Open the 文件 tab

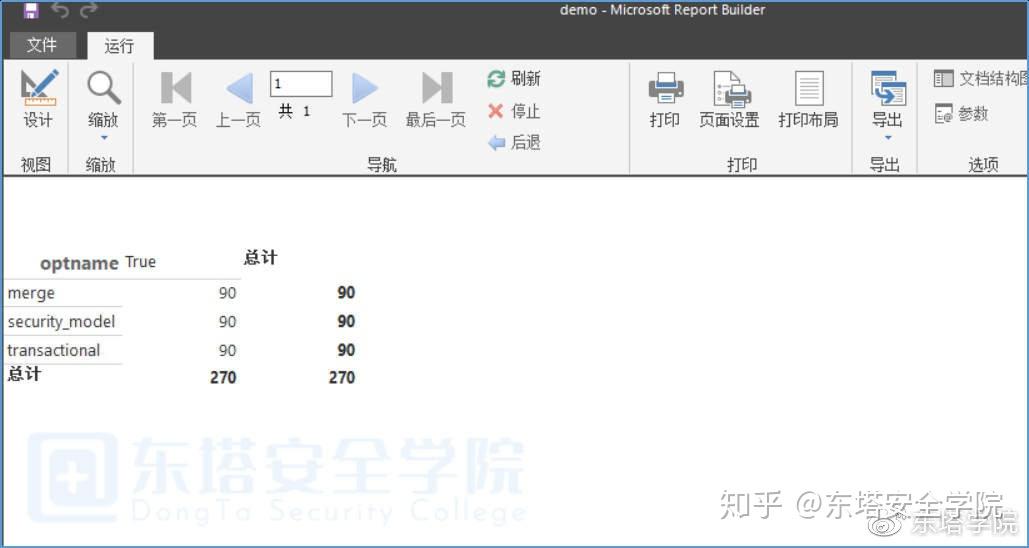tap(42, 45)
